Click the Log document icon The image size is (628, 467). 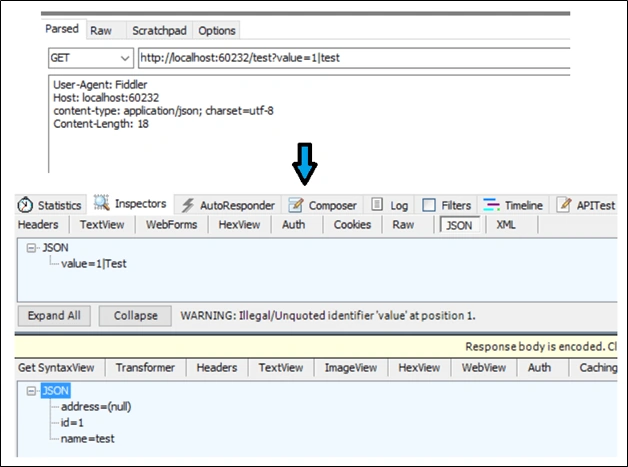tap(376, 204)
